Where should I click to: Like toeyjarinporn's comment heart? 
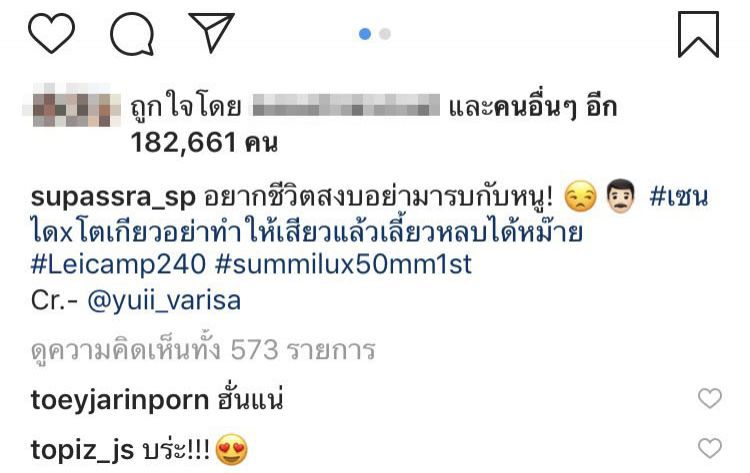710,398
